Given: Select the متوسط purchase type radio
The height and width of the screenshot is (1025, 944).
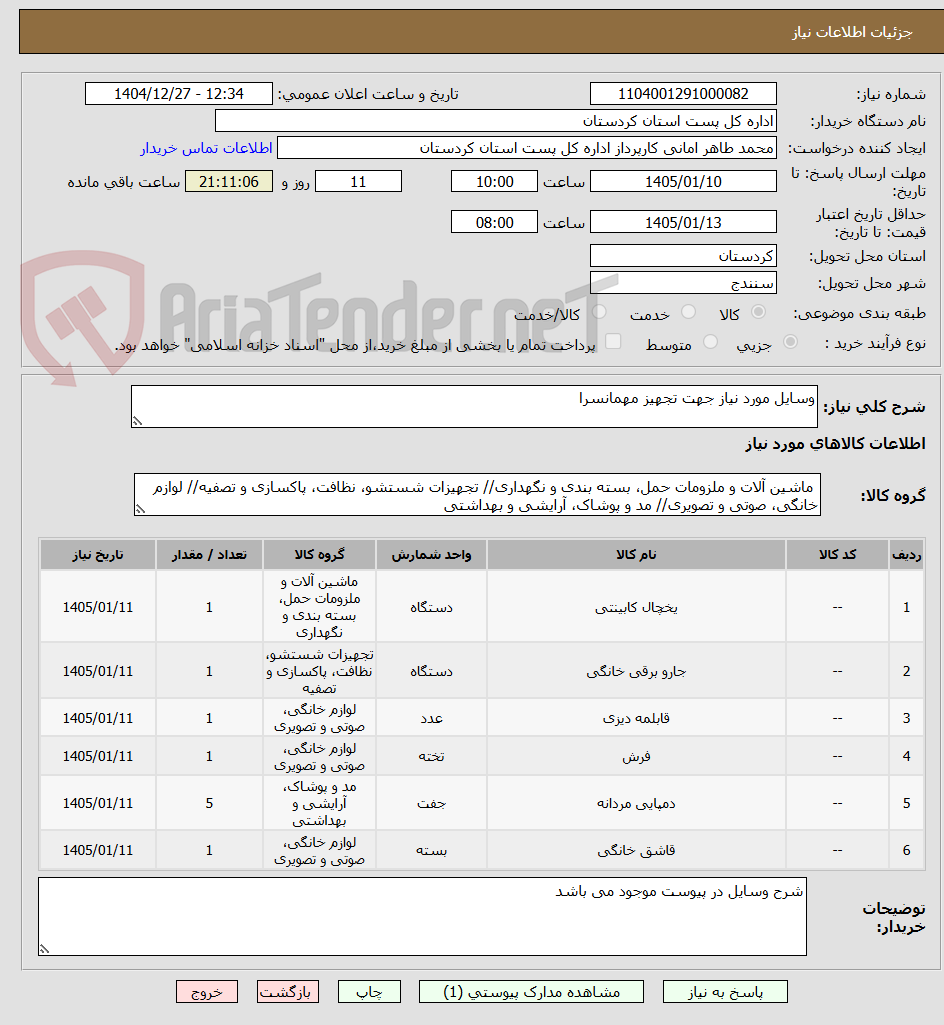Looking at the screenshot, I should tap(711, 341).
